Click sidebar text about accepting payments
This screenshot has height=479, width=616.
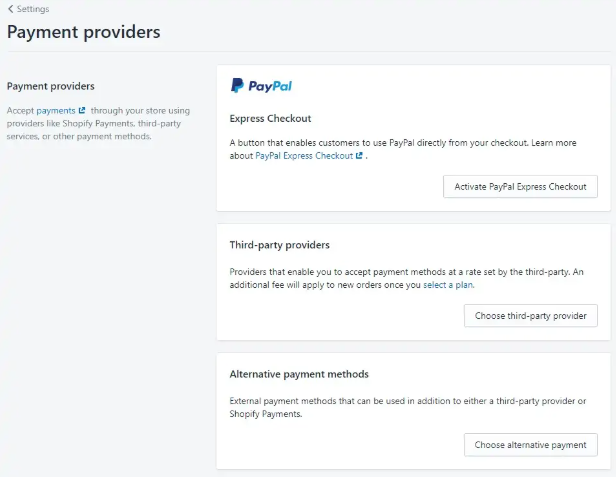[98, 123]
